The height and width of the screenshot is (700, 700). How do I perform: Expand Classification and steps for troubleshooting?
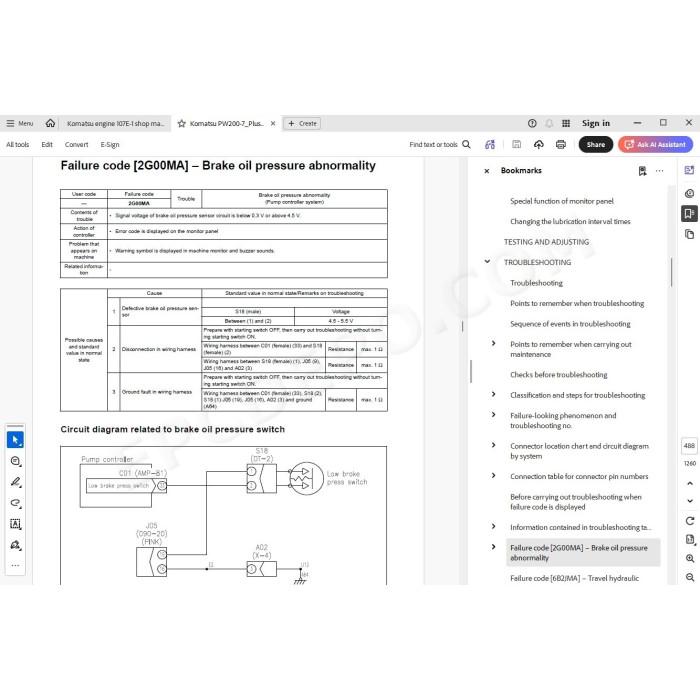tap(493, 394)
